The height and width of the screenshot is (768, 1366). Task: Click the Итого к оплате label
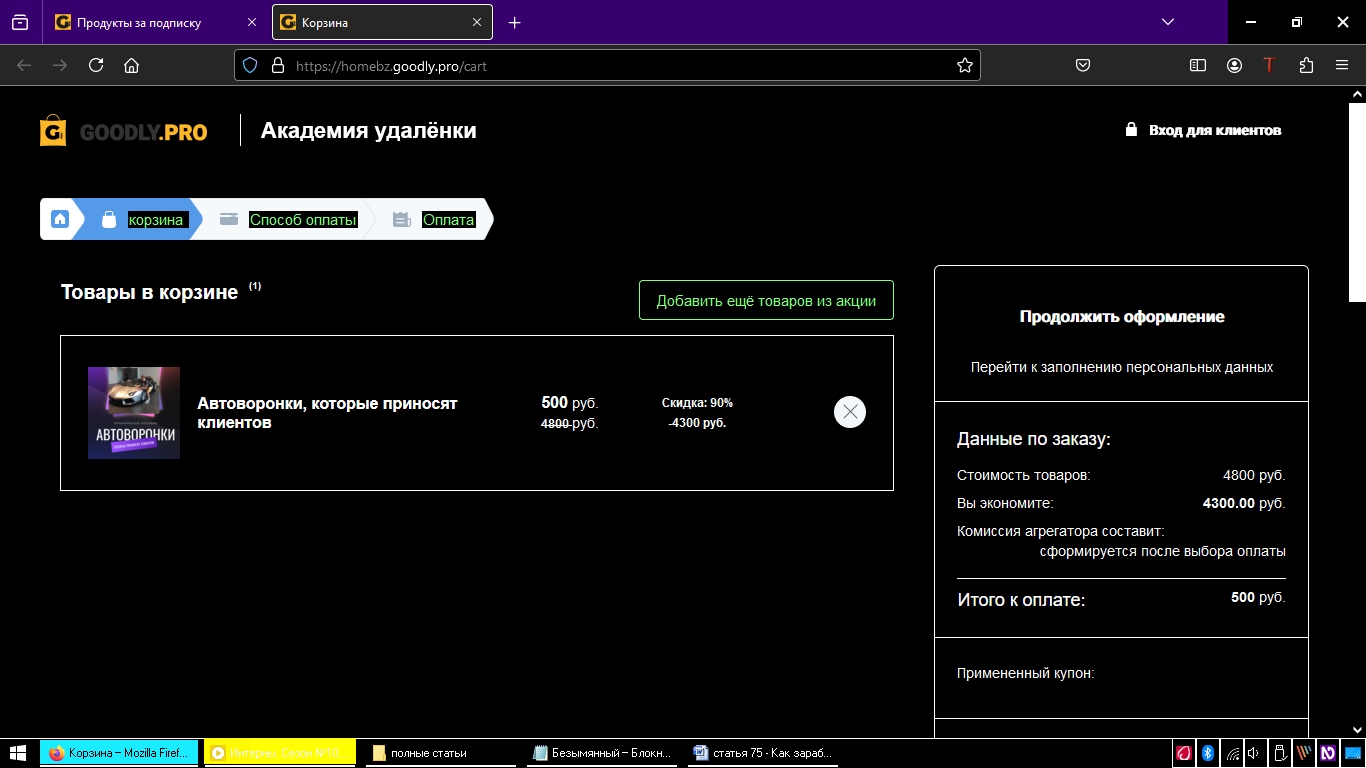(1021, 600)
